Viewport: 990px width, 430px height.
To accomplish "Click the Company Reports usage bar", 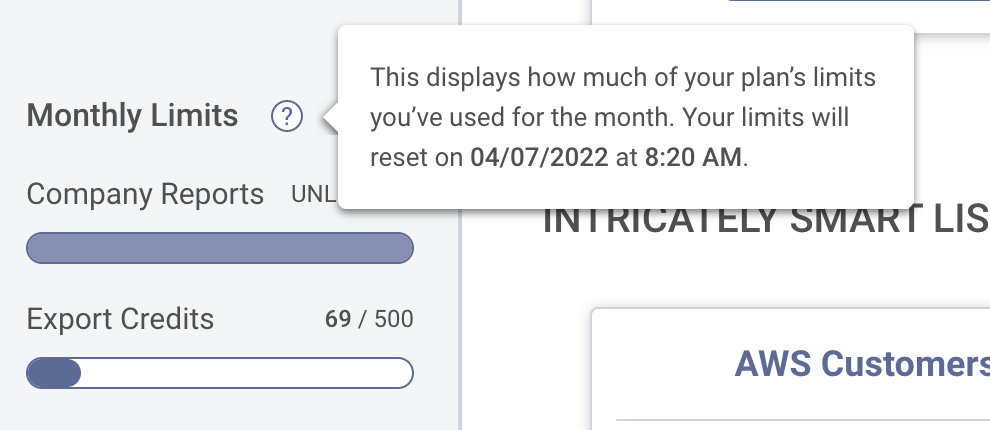I will point(219,248).
